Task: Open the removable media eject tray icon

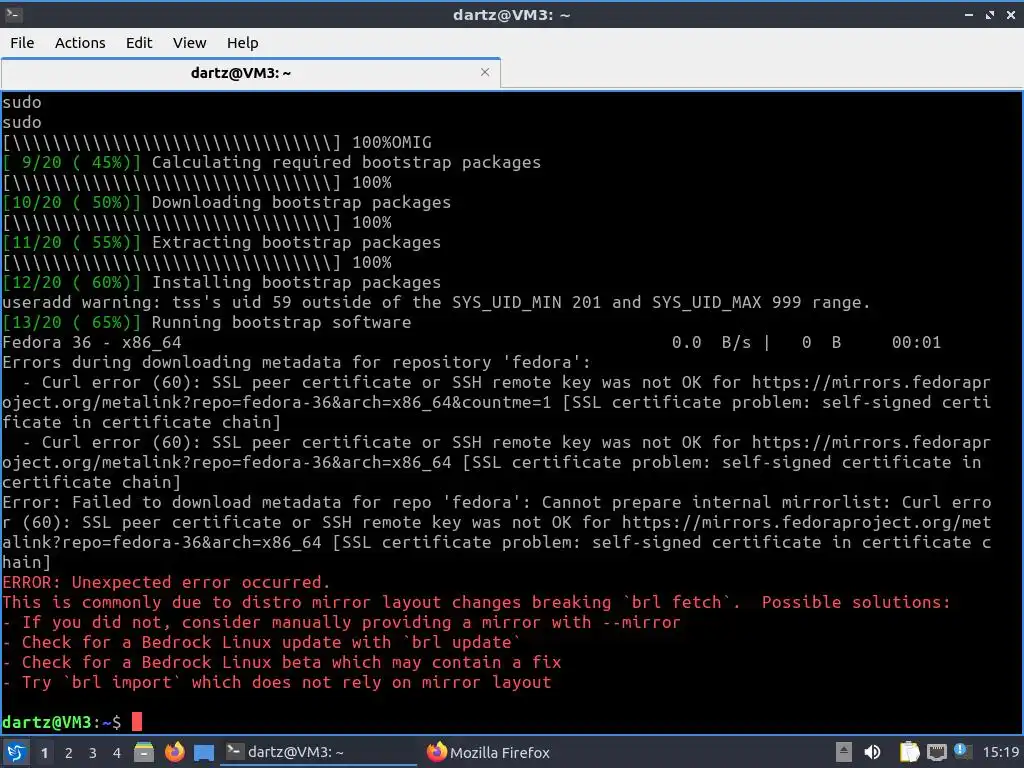Action: pos(843,752)
